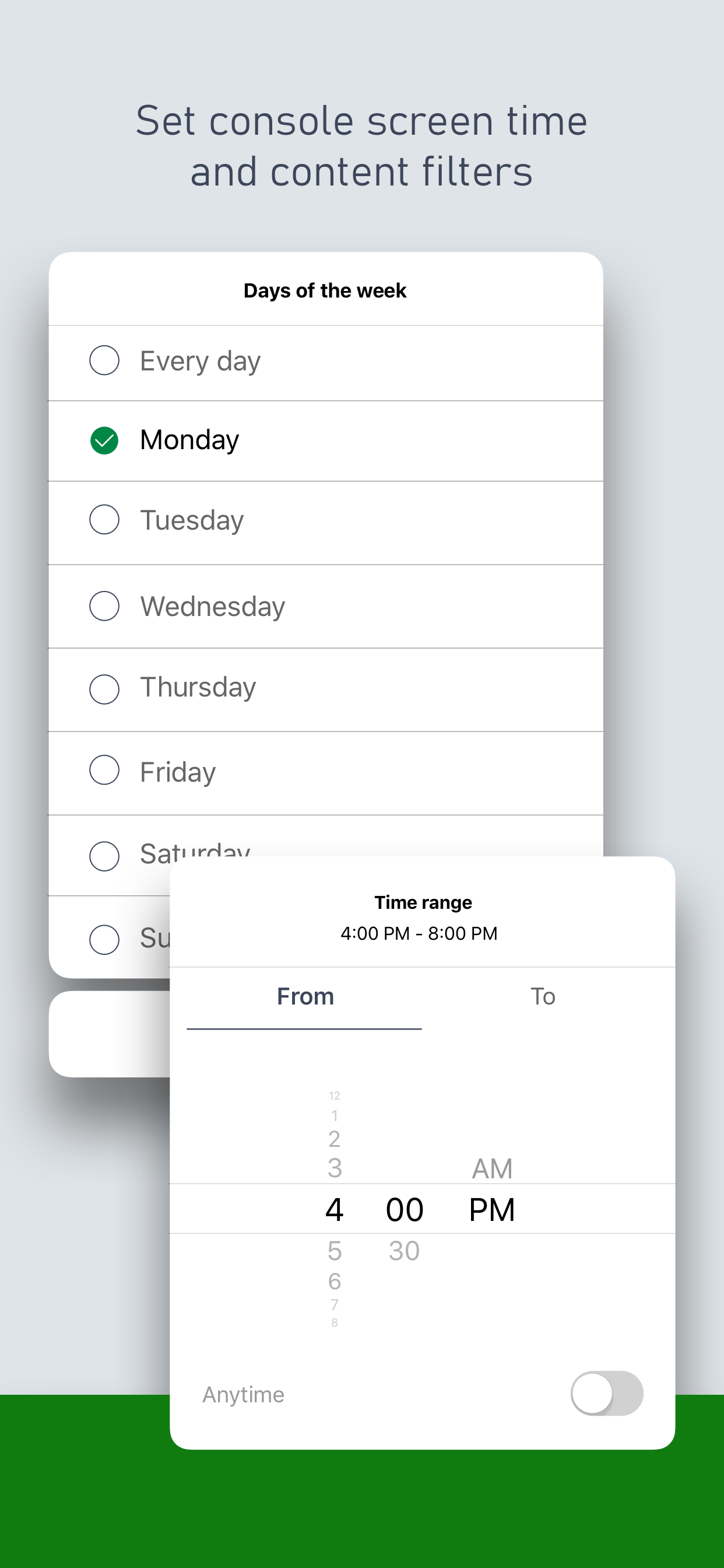Image resolution: width=724 pixels, height=1568 pixels.
Task: Select the Tuesday radio circle
Action: coord(104,520)
